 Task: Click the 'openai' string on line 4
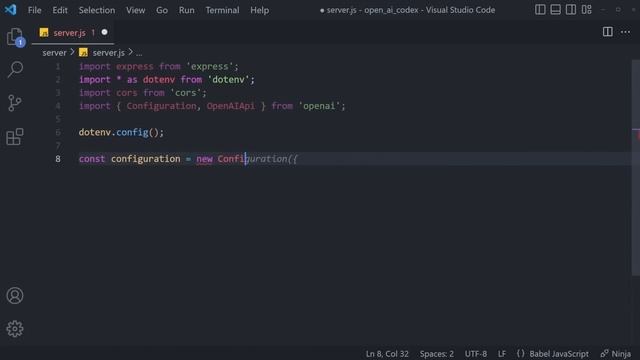pos(320,106)
